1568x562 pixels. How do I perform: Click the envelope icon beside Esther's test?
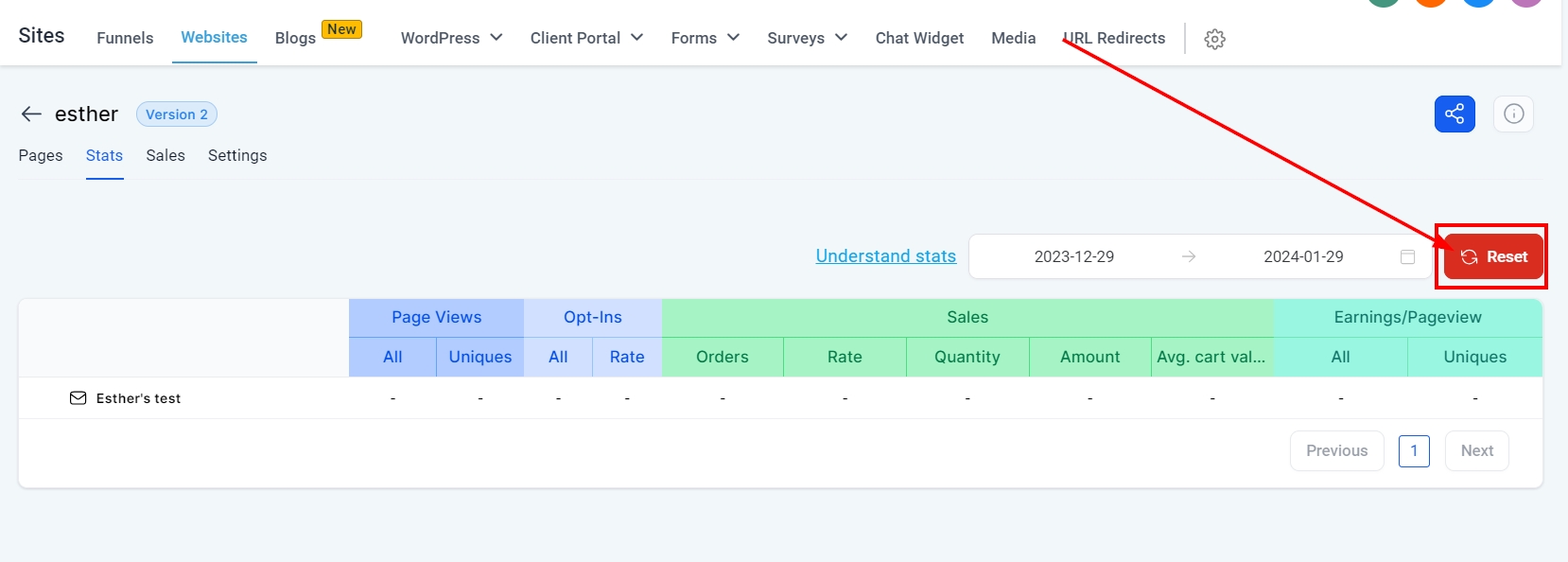coord(78,398)
